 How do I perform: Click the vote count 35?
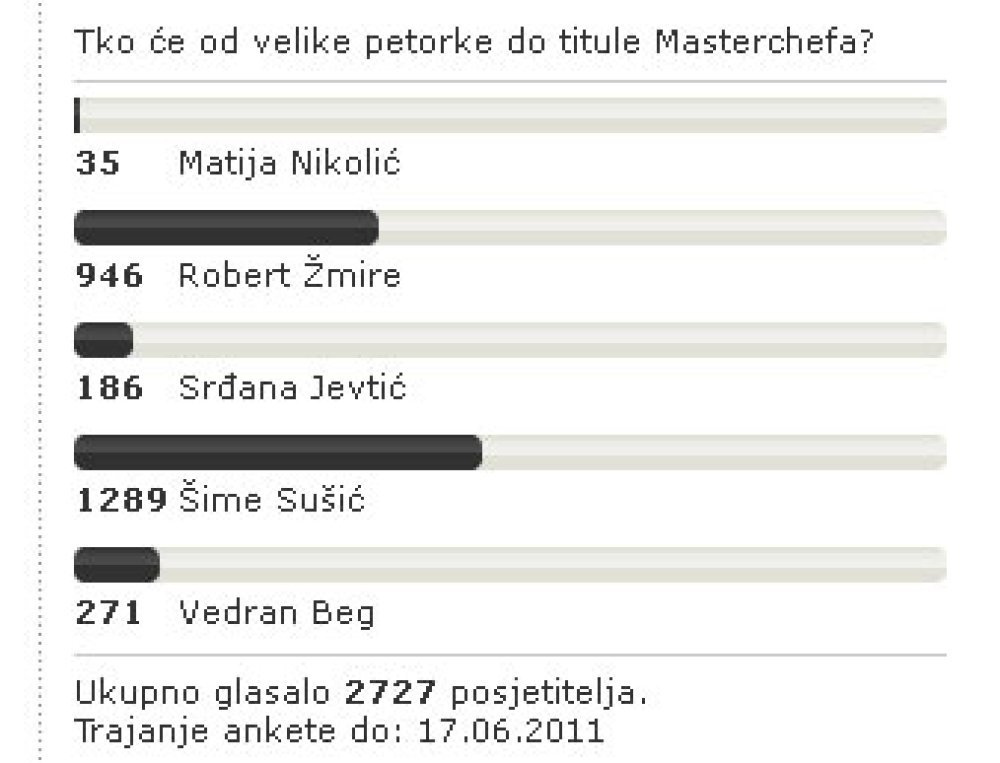click(x=98, y=163)
